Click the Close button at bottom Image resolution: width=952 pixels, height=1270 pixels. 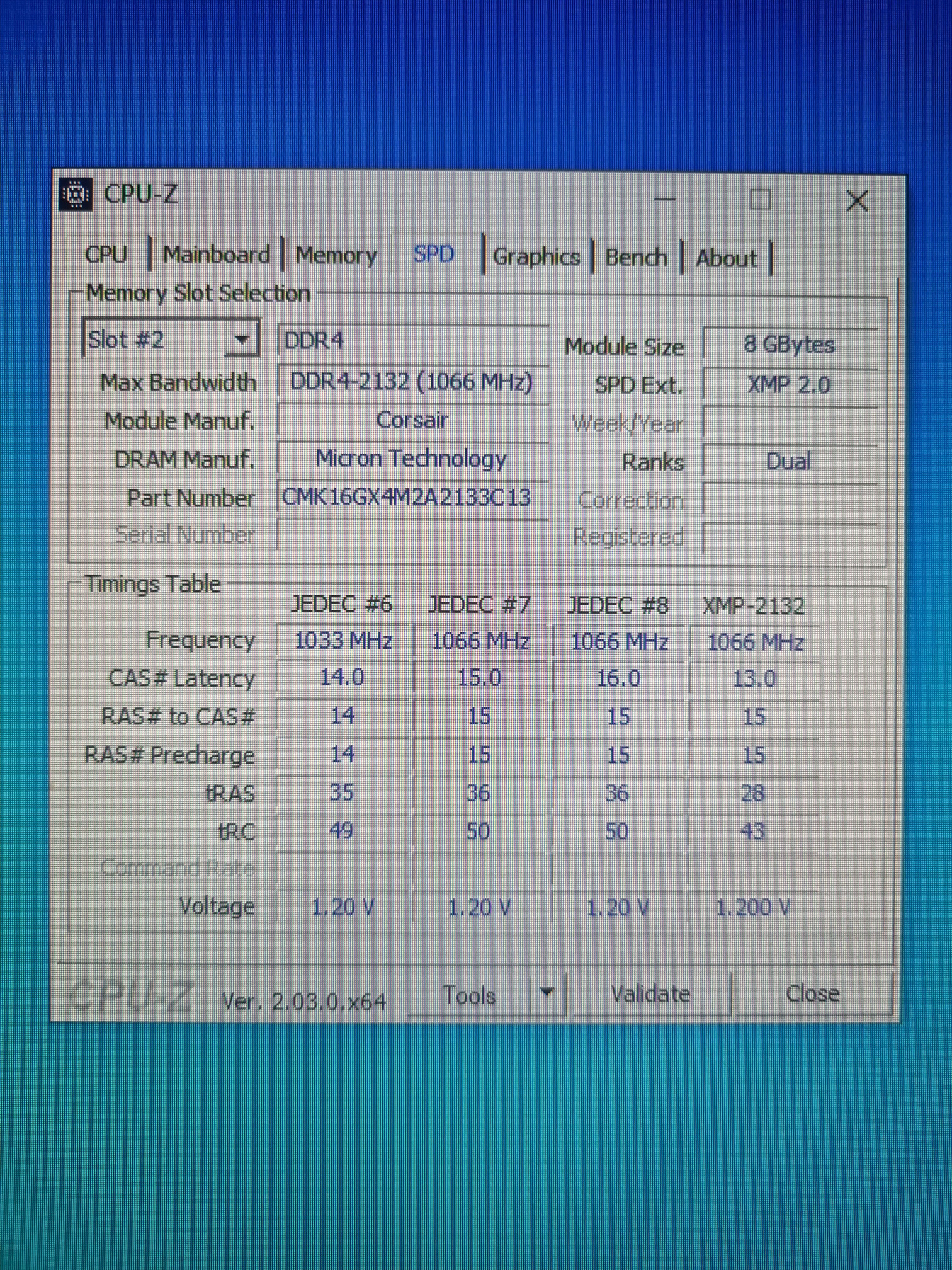pyautogui.click(x=813, y=993)
